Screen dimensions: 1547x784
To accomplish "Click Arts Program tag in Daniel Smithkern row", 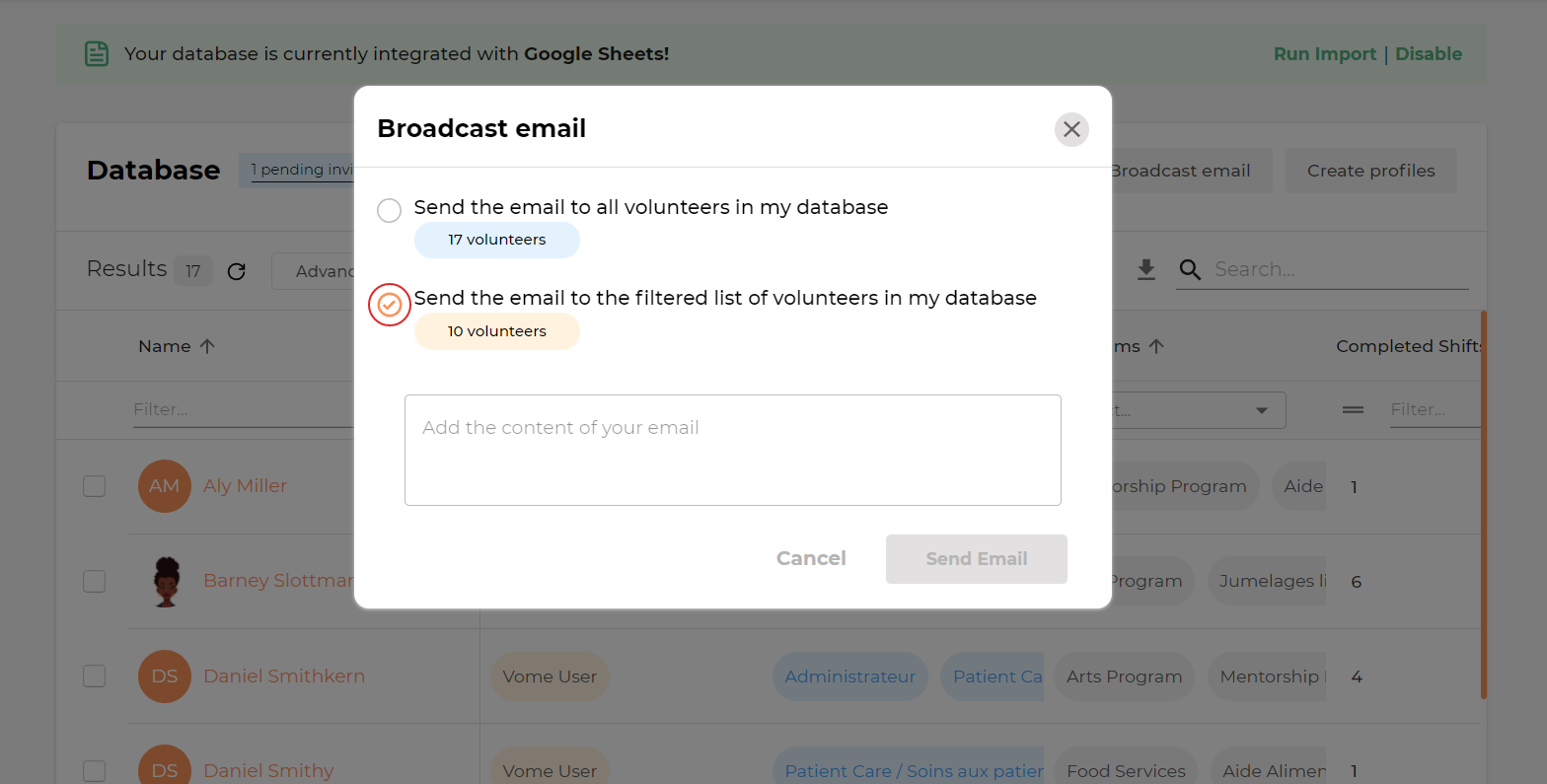I will [1124, 677].
